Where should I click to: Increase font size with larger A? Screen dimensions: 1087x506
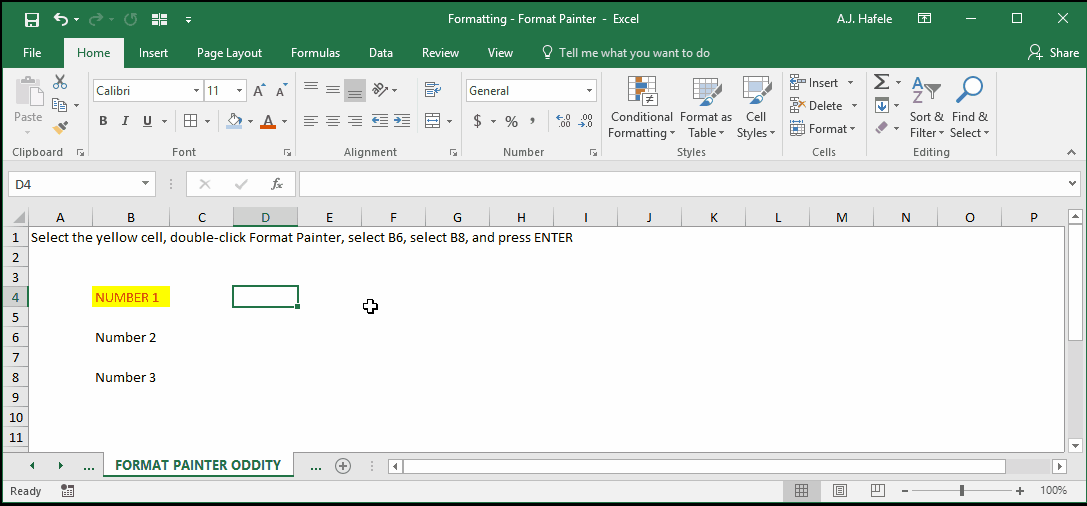point(259,91)
